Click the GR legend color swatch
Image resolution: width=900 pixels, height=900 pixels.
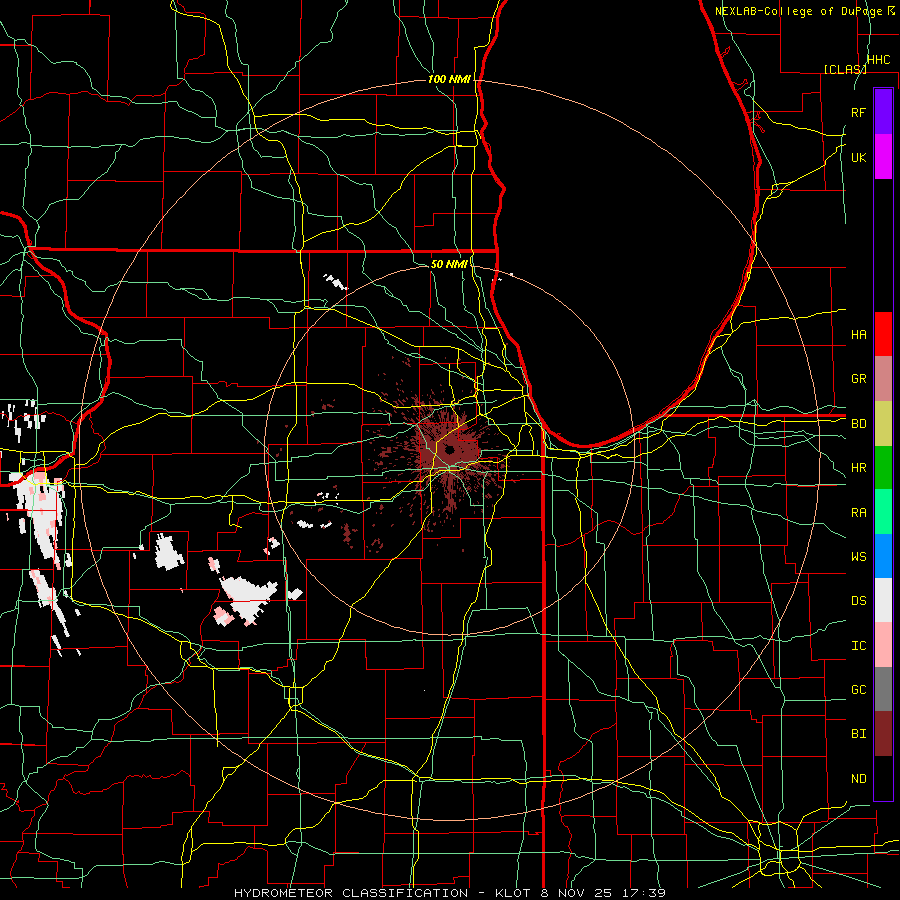(883, 379)
